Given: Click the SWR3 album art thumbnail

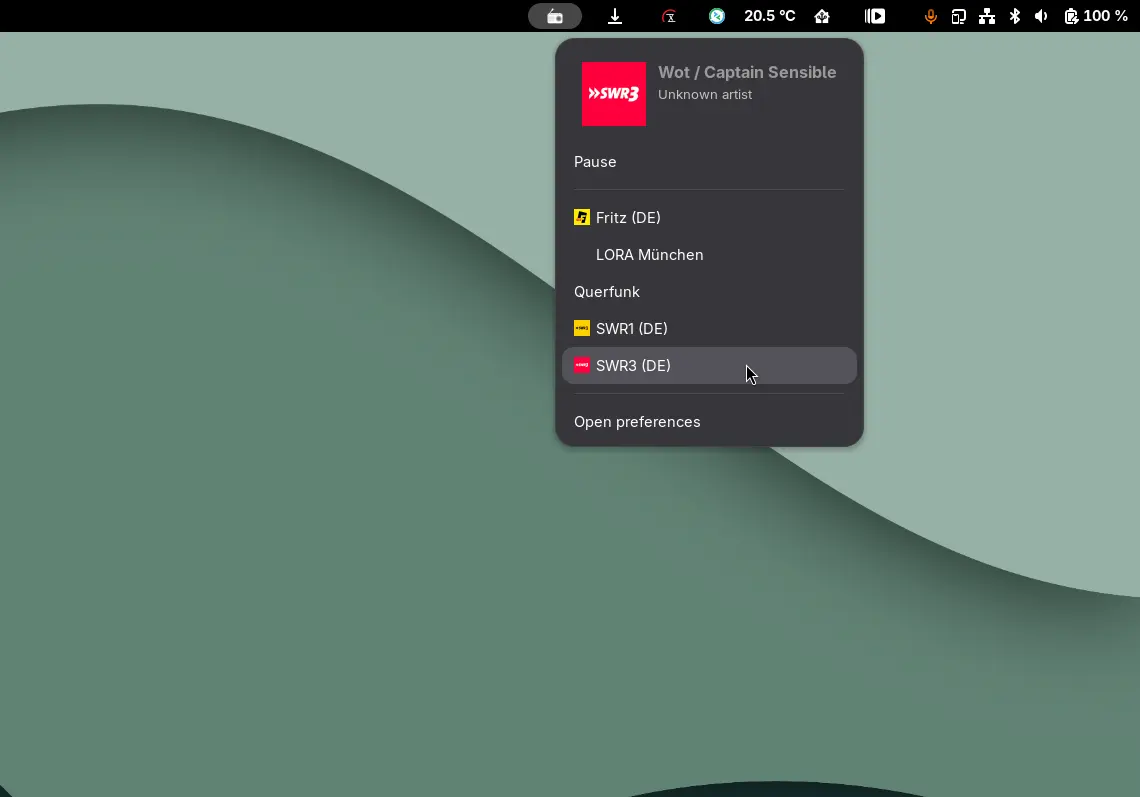Looking at the screenshot, I should tap(614, 94).
